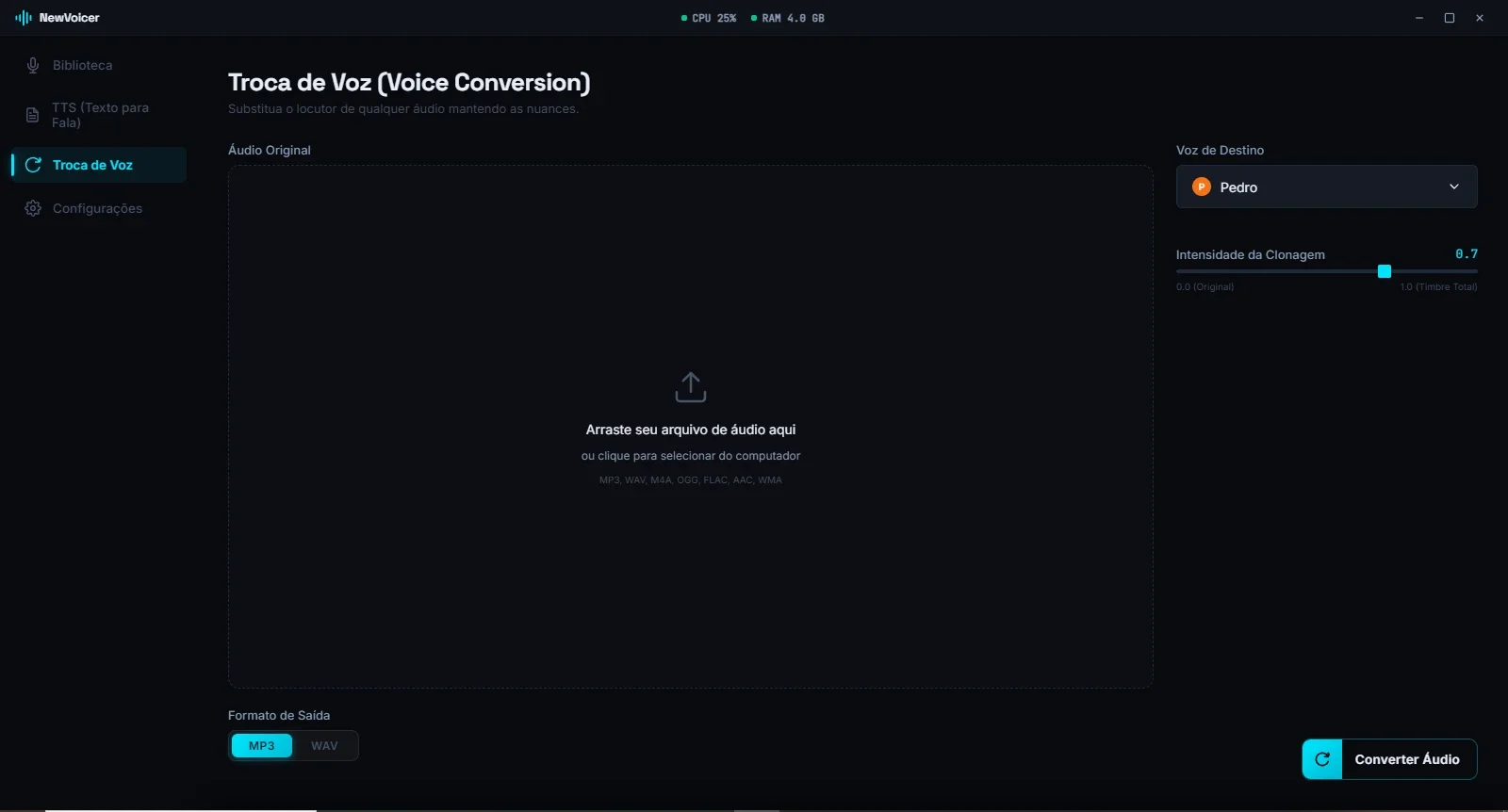
Task: Go to Configurações
Action: click(99, 208)
